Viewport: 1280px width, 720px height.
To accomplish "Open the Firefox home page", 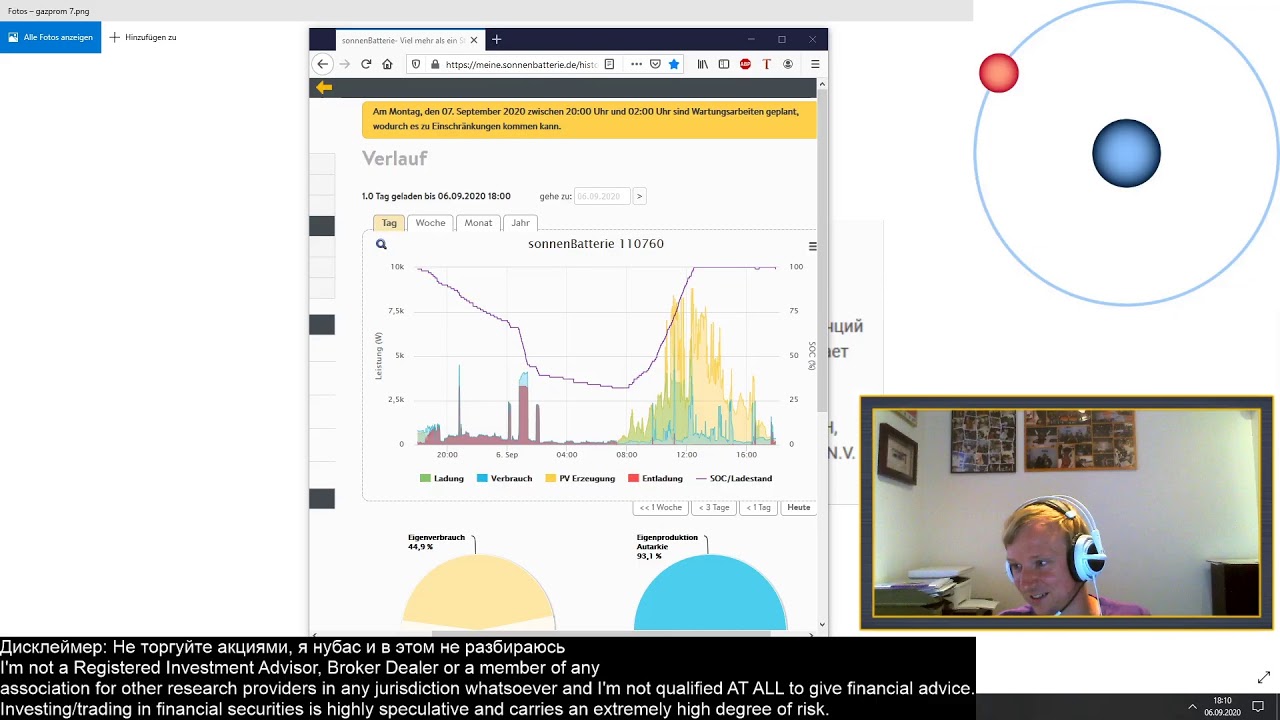I will (387, 64).
